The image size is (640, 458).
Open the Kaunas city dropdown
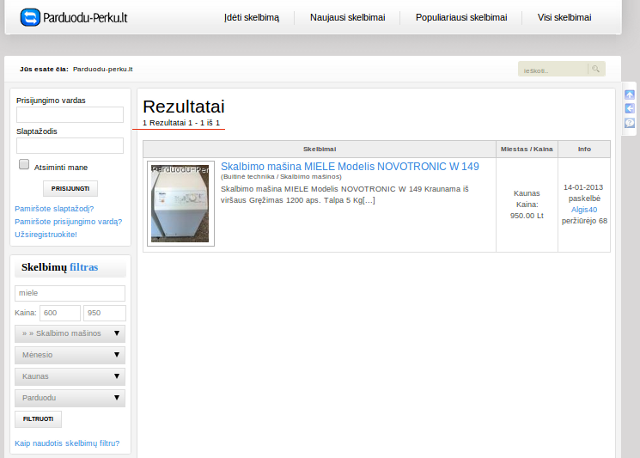(70, 377)
